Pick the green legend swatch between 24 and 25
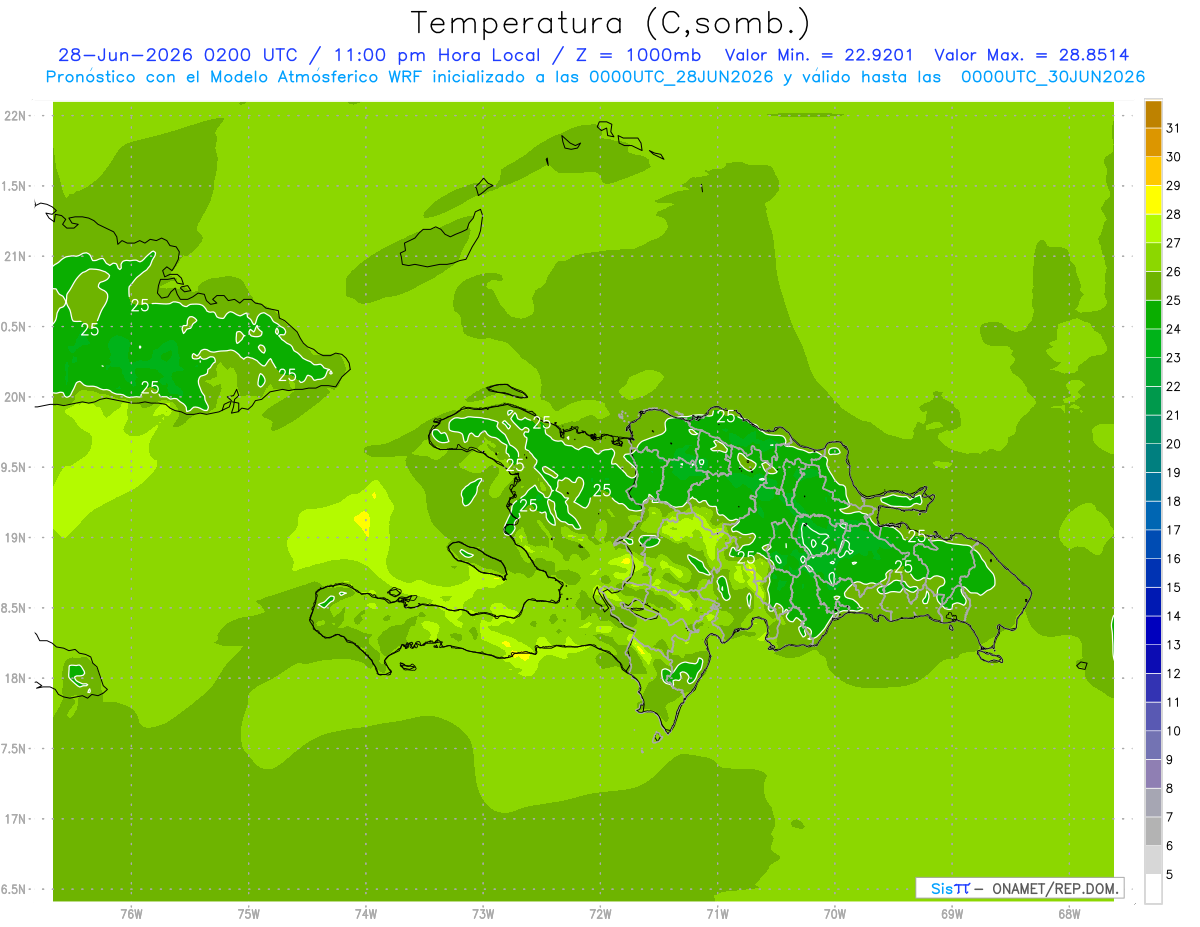 click(1153, 315)
